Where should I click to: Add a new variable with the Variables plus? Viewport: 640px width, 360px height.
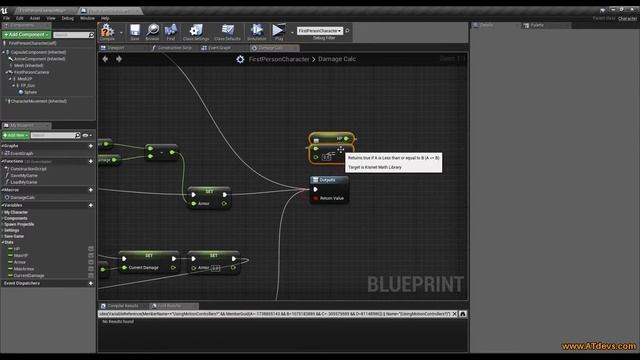click(91, 205)
